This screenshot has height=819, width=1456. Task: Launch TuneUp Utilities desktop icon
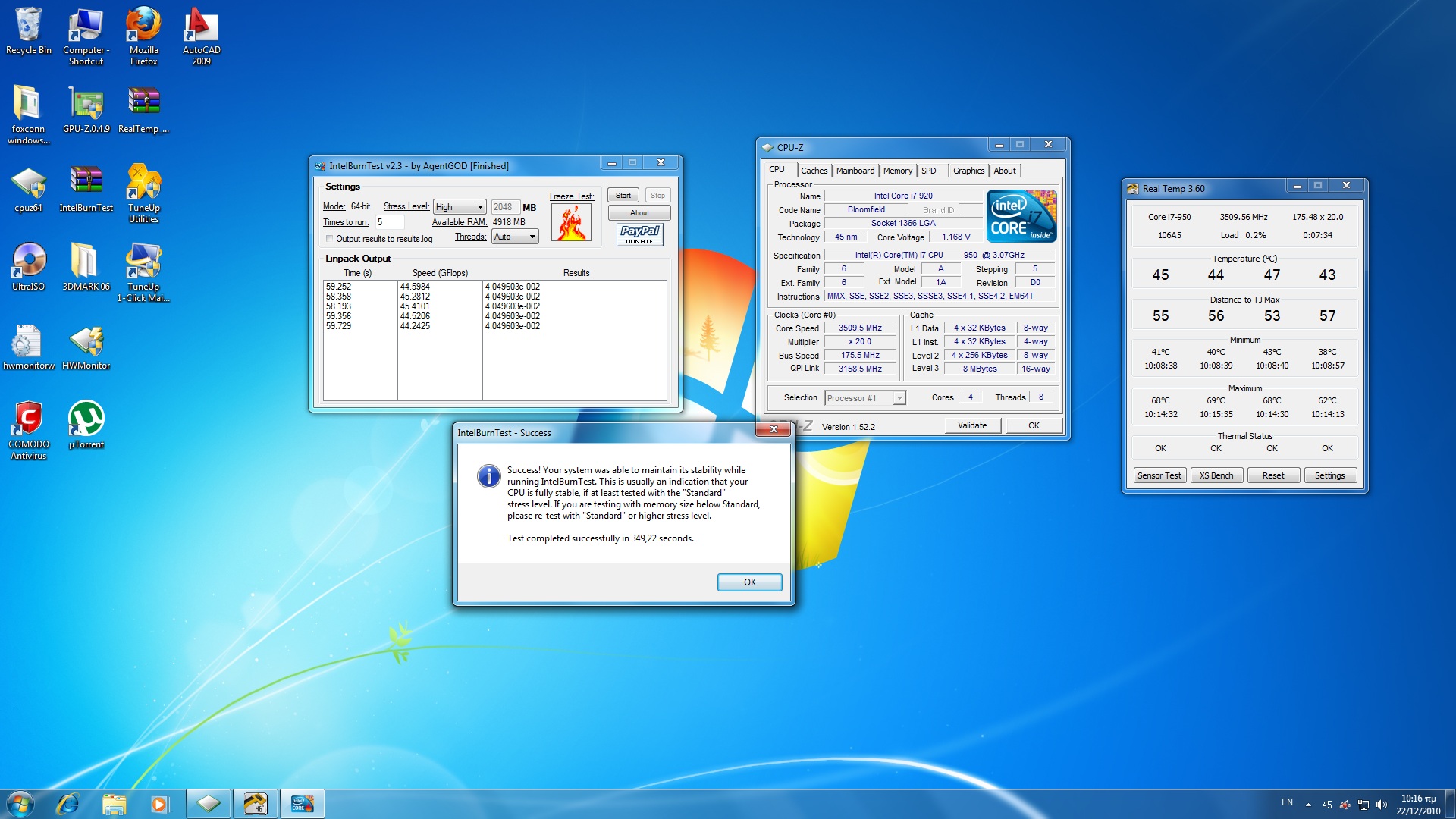point(143,193)
